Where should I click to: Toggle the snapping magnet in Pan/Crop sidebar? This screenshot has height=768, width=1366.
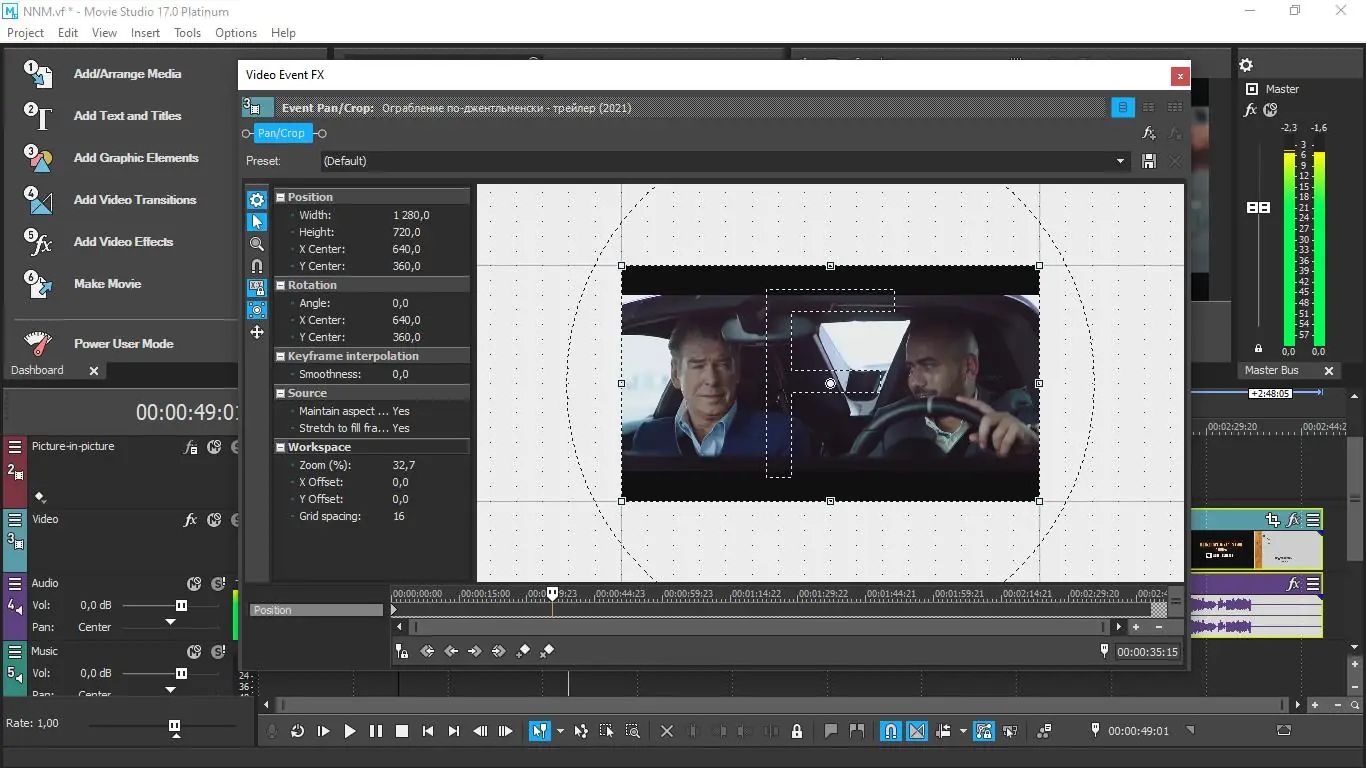pos(257,266)
